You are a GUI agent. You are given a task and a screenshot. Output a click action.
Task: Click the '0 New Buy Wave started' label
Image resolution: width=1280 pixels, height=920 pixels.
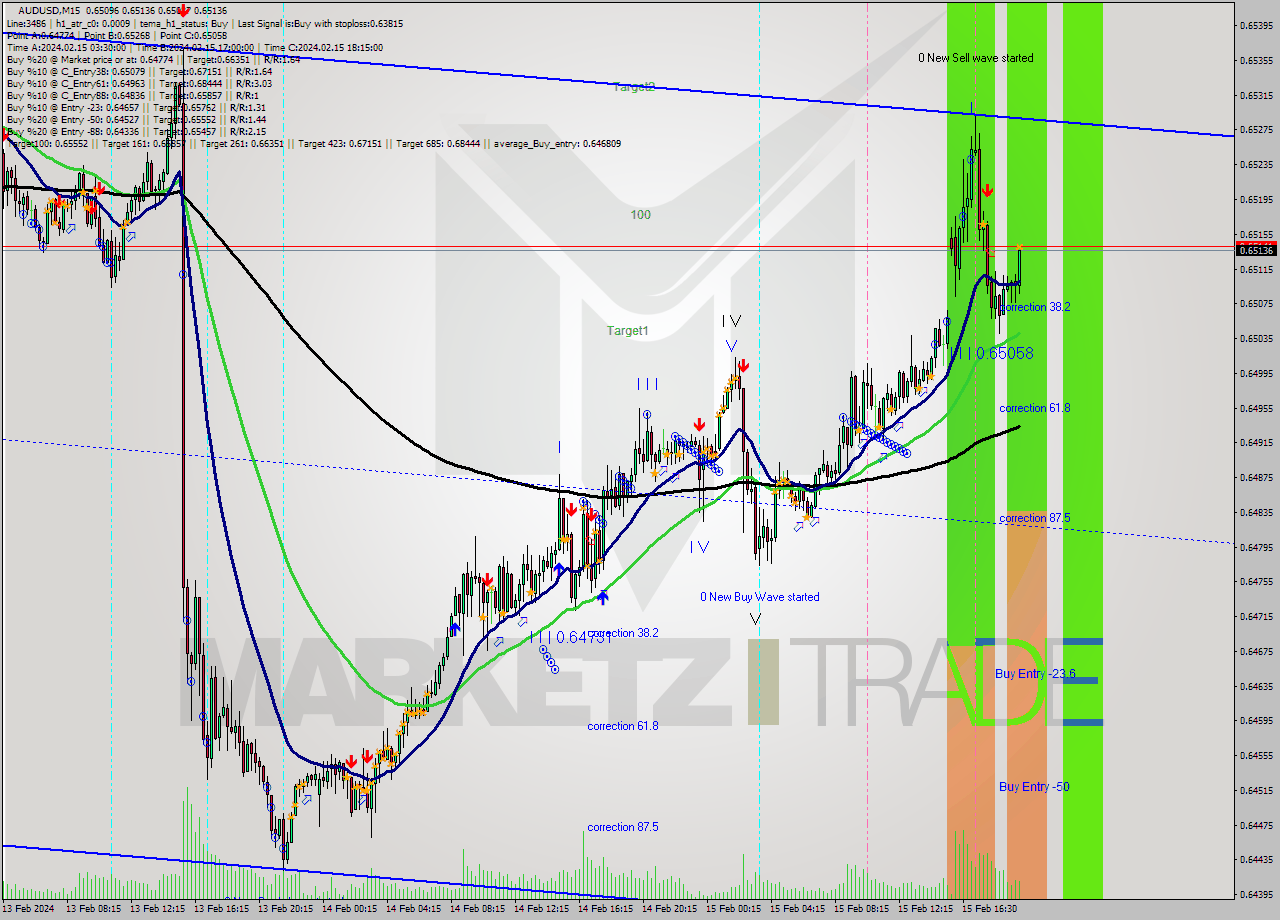tap(759, 597)
